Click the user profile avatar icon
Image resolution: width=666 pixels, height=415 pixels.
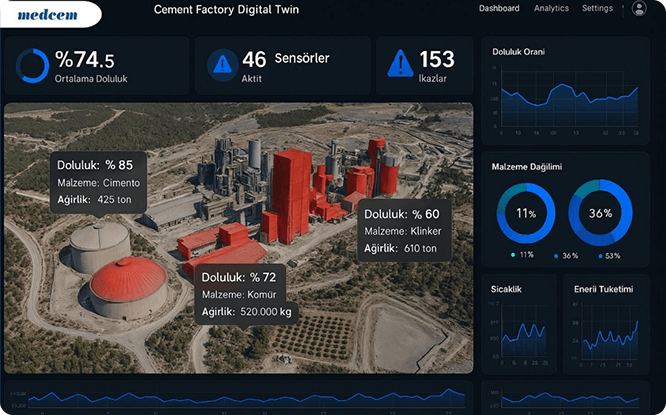[639, 8]
